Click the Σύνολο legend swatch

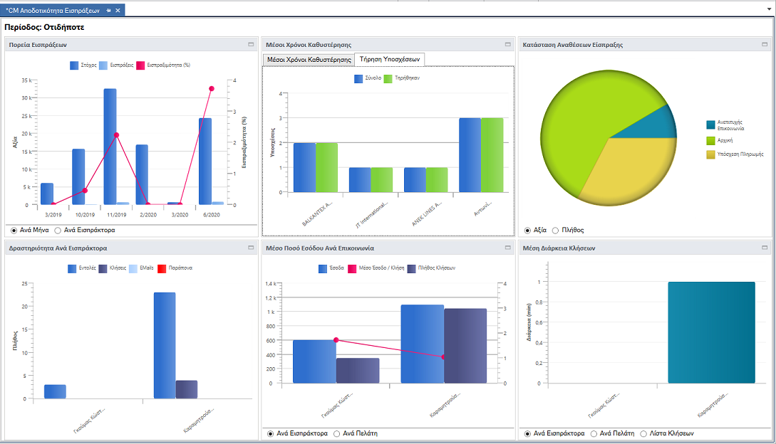pyautogui.click(x=359, y=78)
